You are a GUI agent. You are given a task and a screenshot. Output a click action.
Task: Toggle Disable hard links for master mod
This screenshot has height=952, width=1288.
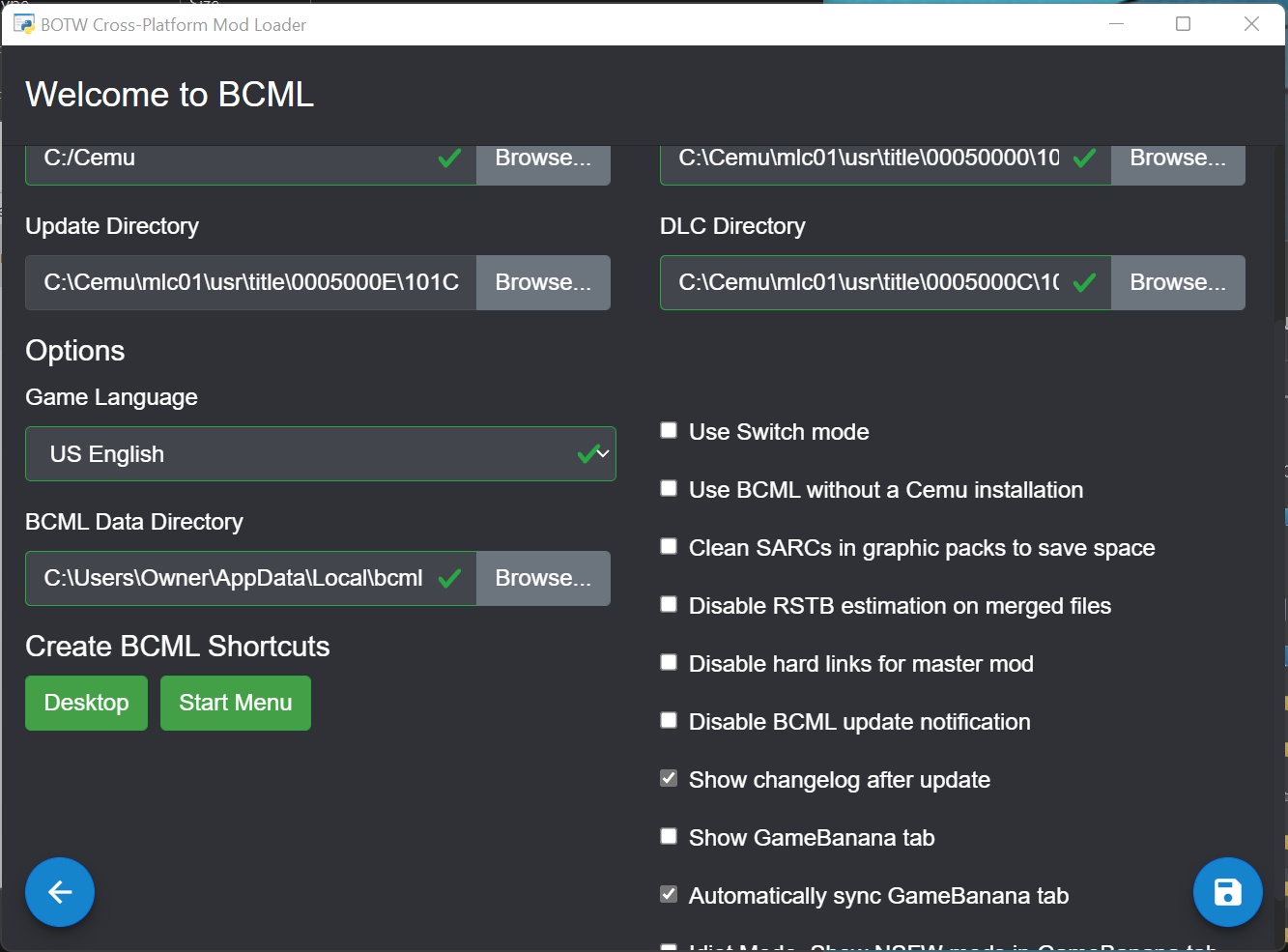coord(669,662)
